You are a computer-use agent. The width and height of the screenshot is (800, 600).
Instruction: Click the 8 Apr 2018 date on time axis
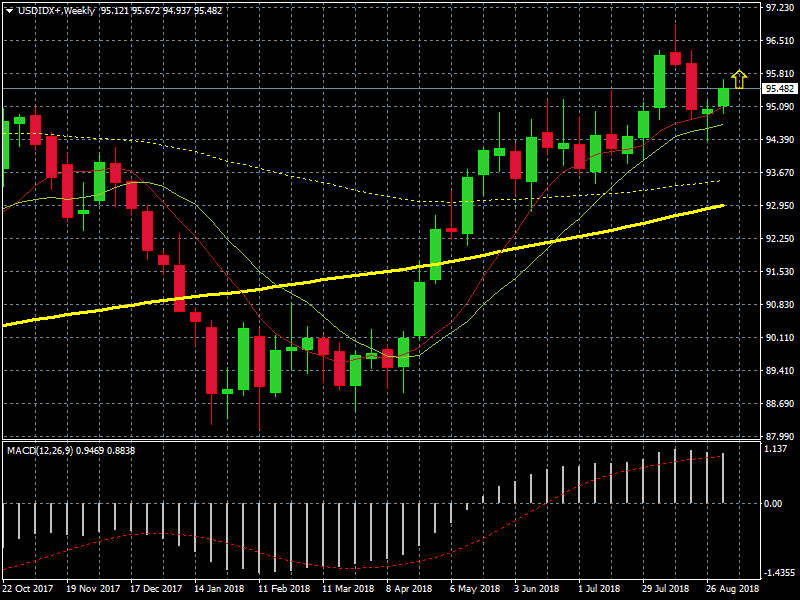pyautogui.click(x=408, y=589)
